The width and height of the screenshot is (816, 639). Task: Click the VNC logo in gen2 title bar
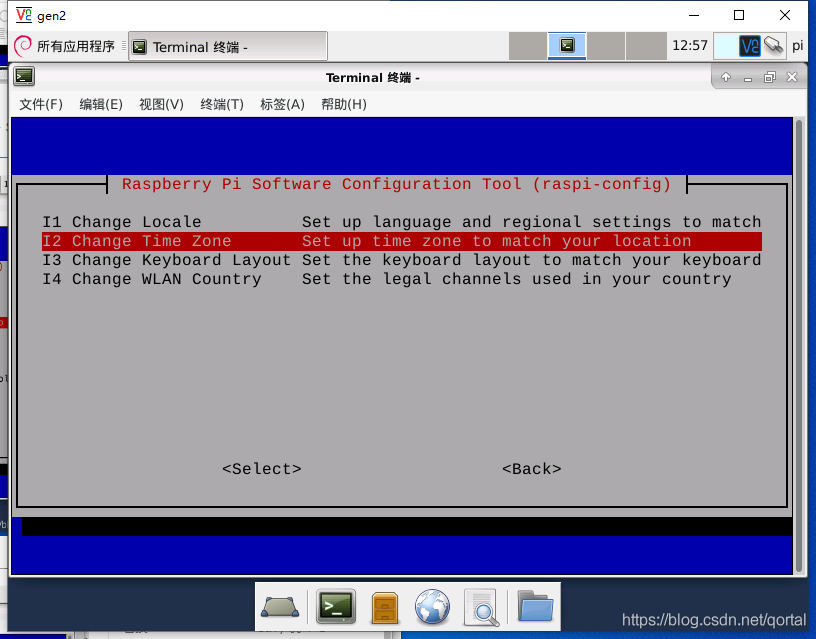tap(24, 15)
